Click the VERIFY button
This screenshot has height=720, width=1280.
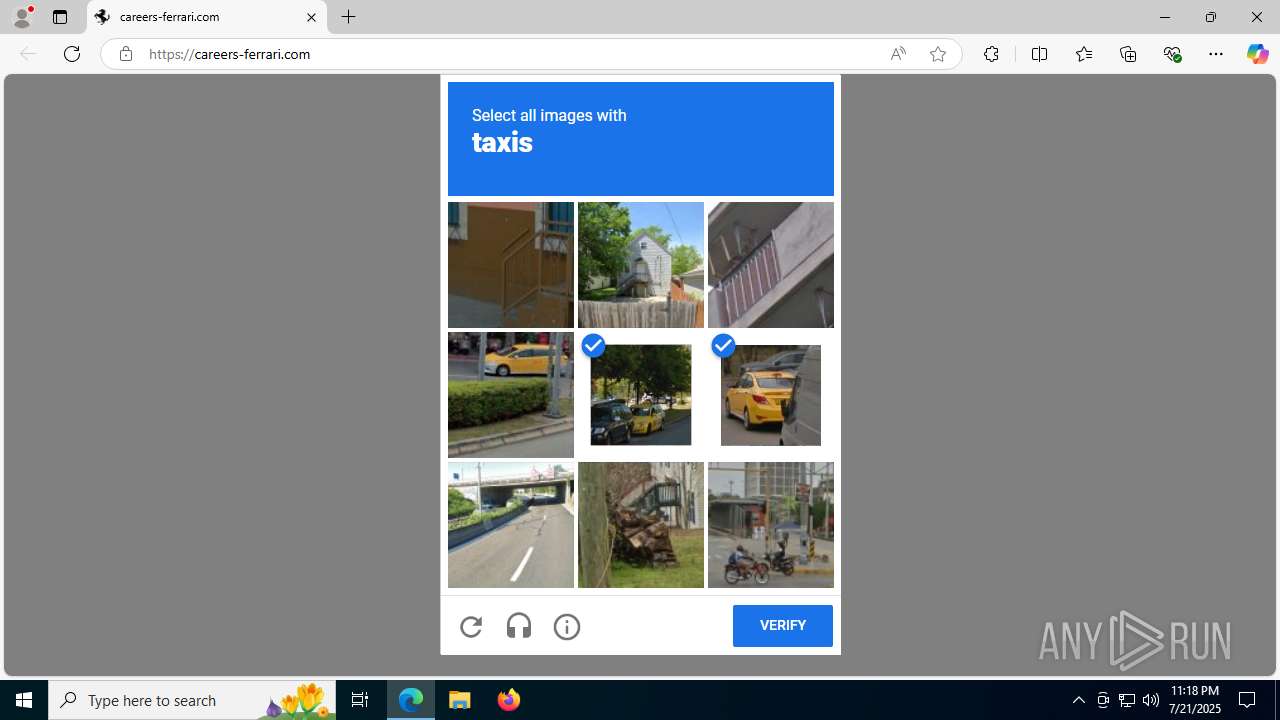pos(782,626)
